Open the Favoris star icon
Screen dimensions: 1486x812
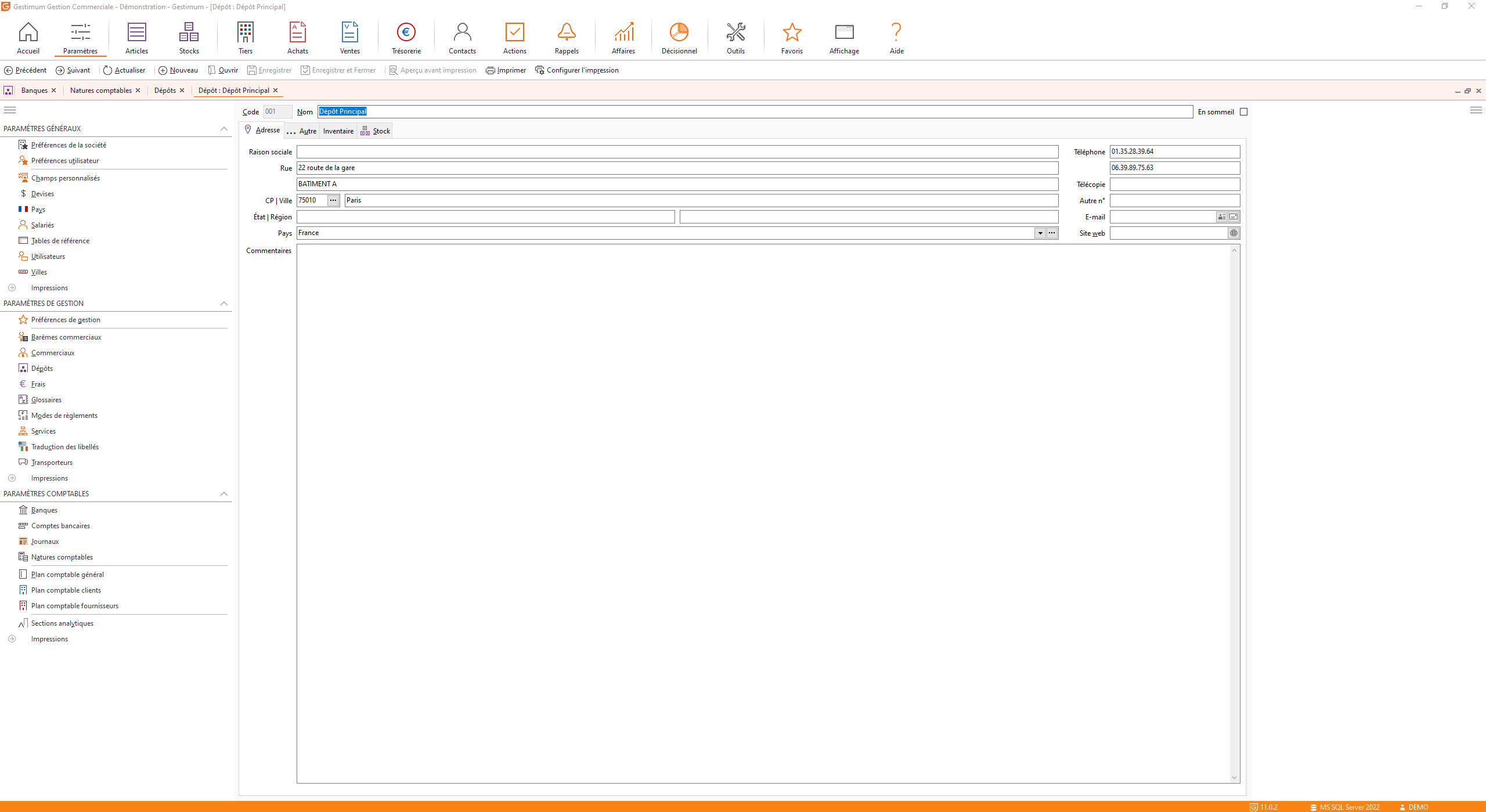tap(792, 38)
